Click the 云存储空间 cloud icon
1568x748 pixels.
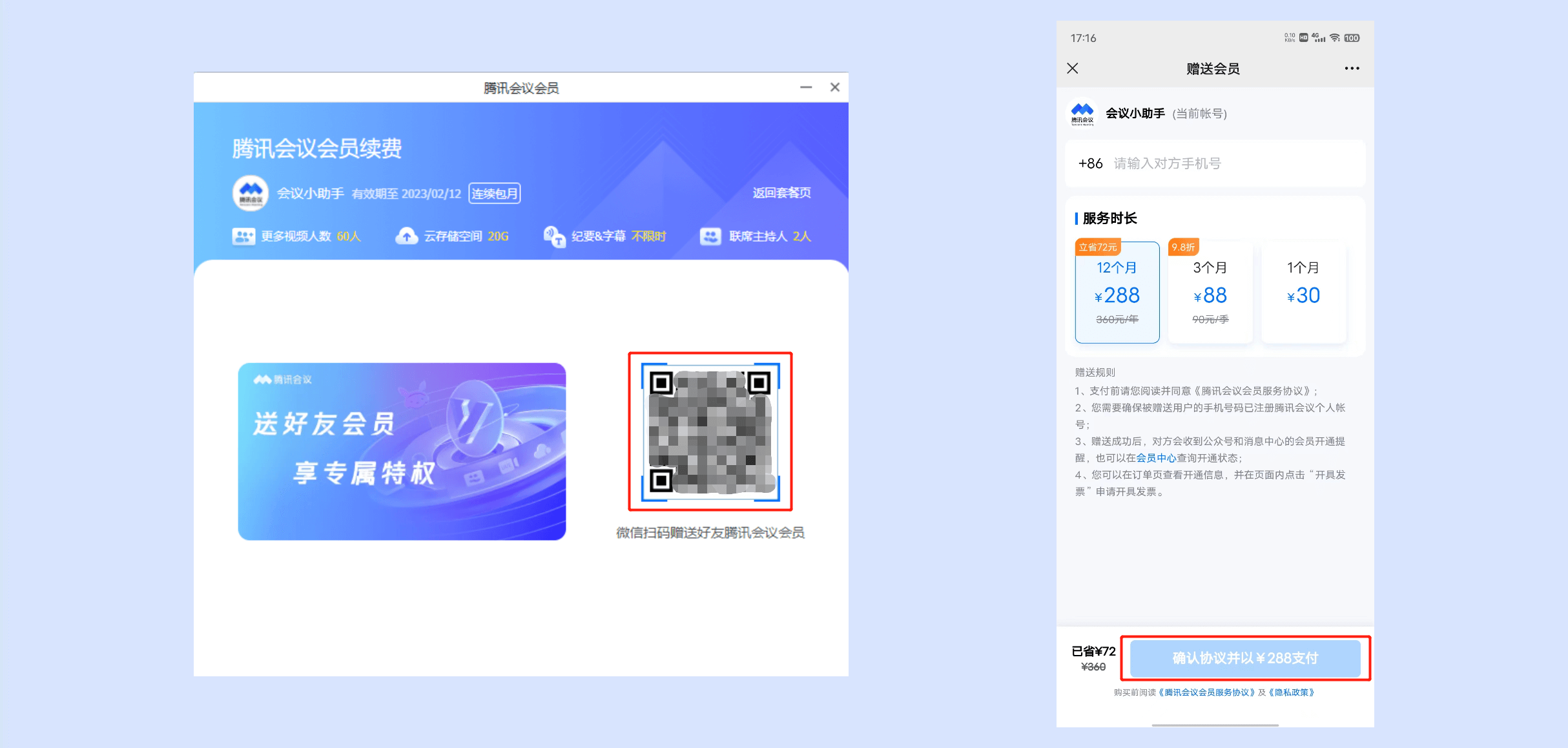[406, 236]
